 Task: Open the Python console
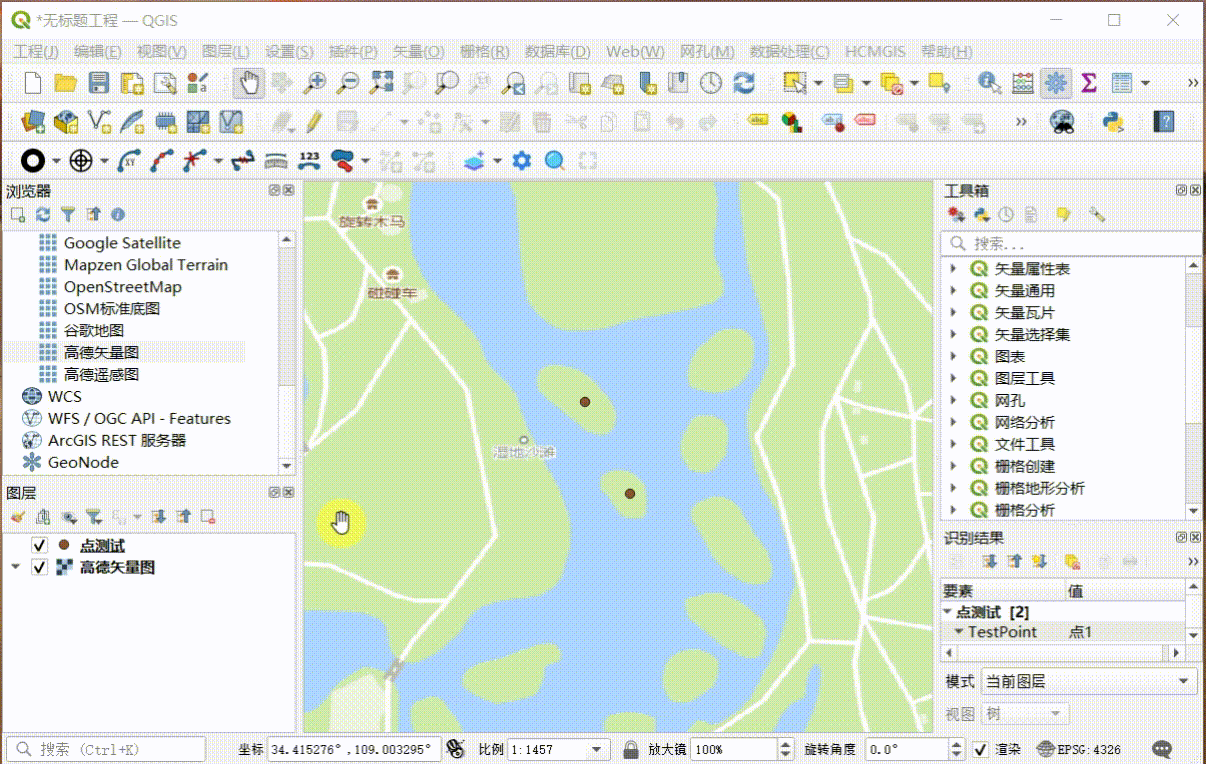(1115, 120)
